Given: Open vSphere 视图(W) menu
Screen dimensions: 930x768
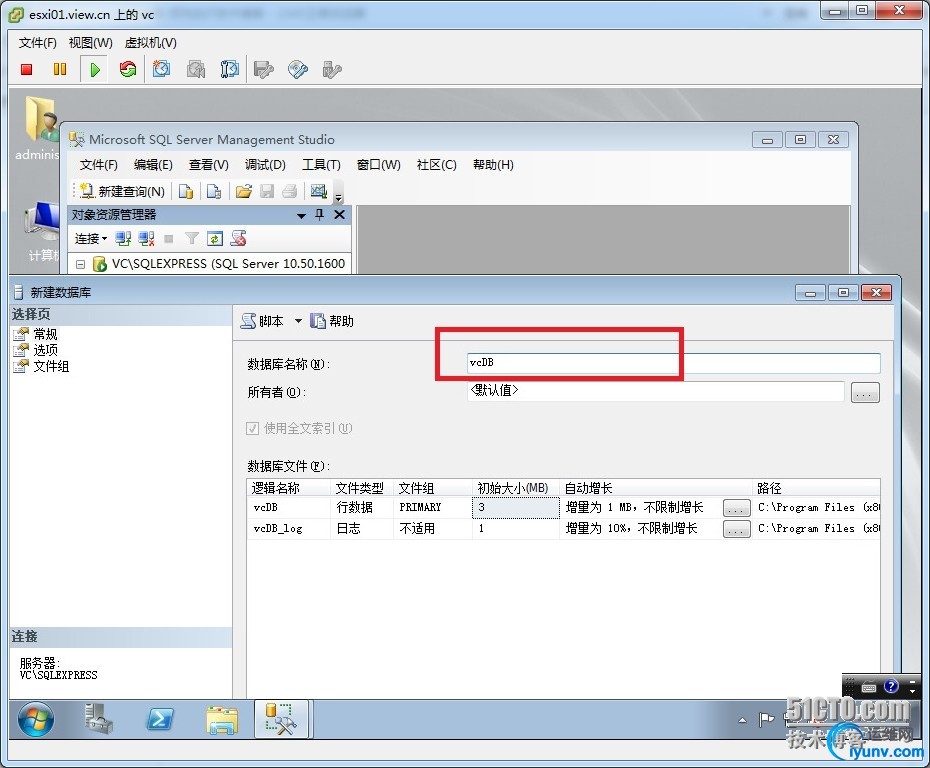Looking at the screenshot, I should click(90, 43).
